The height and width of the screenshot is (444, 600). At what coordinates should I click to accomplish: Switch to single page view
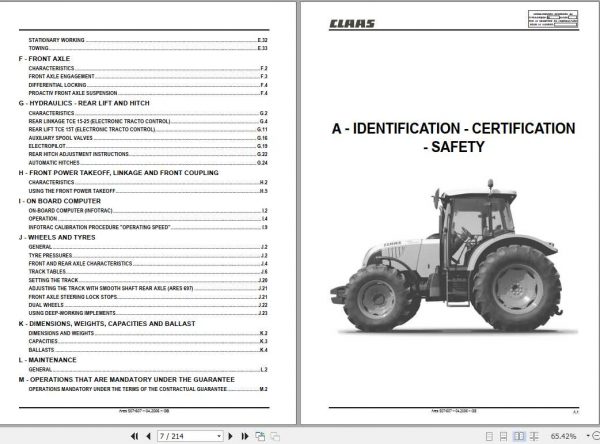click(489, 436)
